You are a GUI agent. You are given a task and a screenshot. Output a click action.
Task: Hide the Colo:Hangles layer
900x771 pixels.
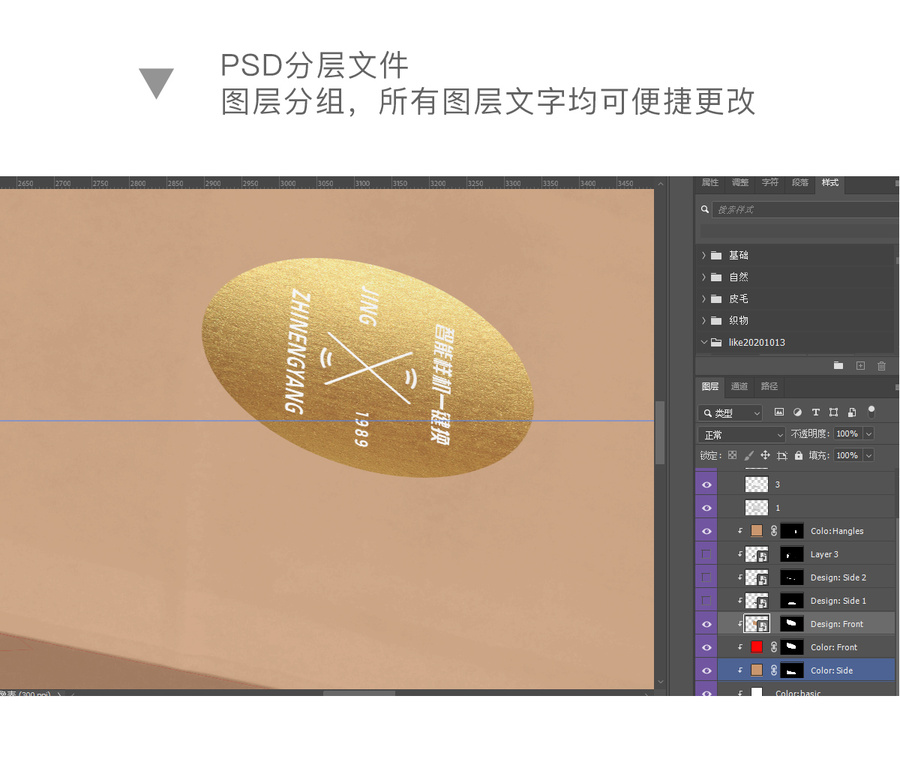click(x=707, y=531)
